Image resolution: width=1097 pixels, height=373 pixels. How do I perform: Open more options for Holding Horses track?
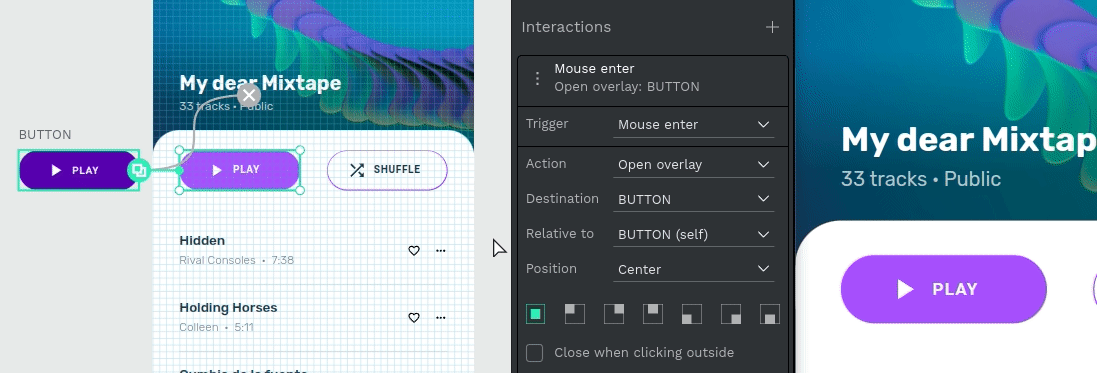point(441,318)
